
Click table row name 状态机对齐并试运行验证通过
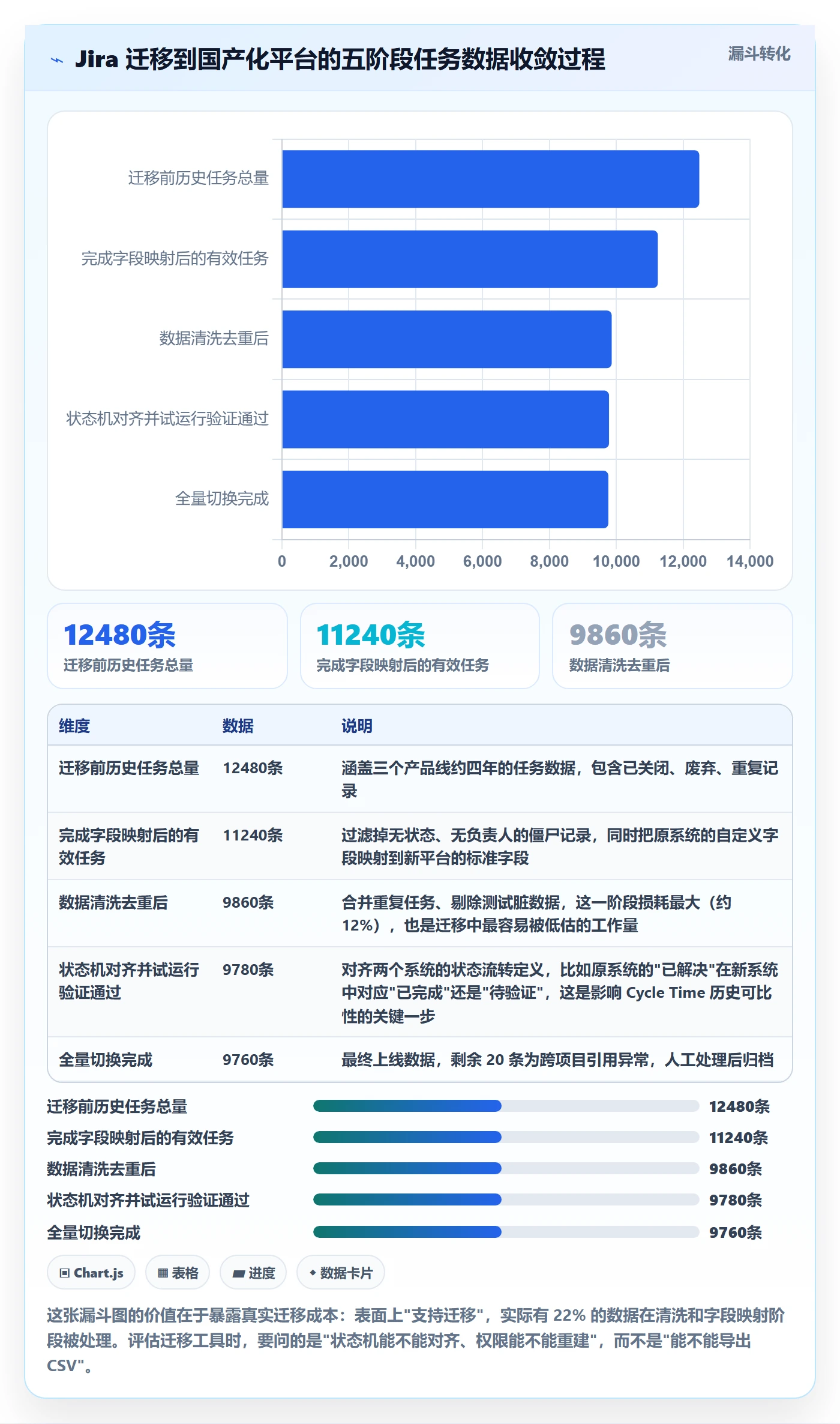pyautogui.click(x=129, y=981)
